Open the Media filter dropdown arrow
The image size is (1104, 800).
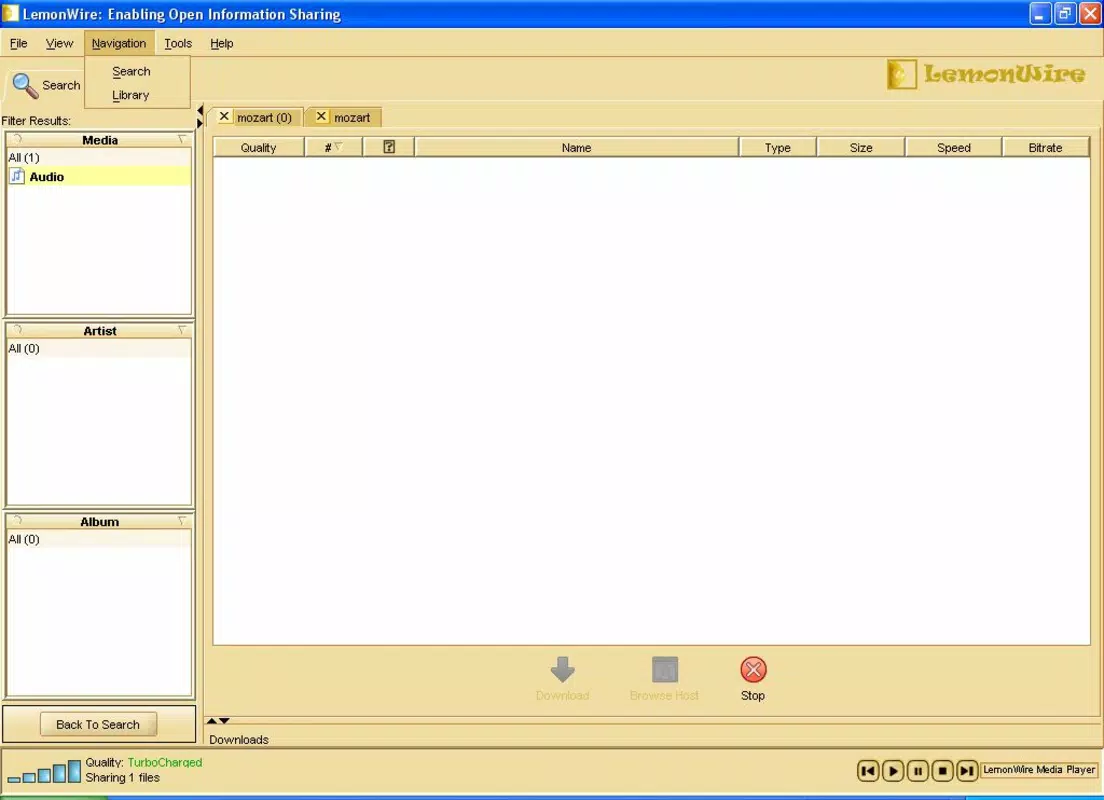coord(182,139)
